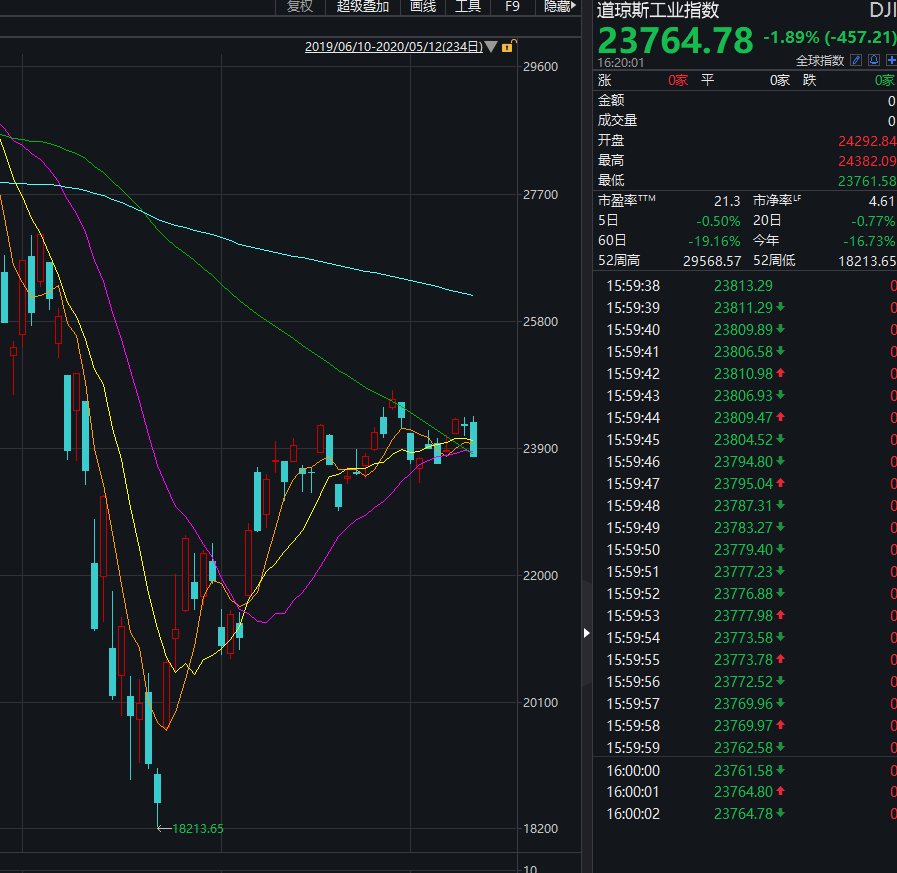Click the edit note pencil icon
The image size is (897, 873).
(x=856, y=60)
